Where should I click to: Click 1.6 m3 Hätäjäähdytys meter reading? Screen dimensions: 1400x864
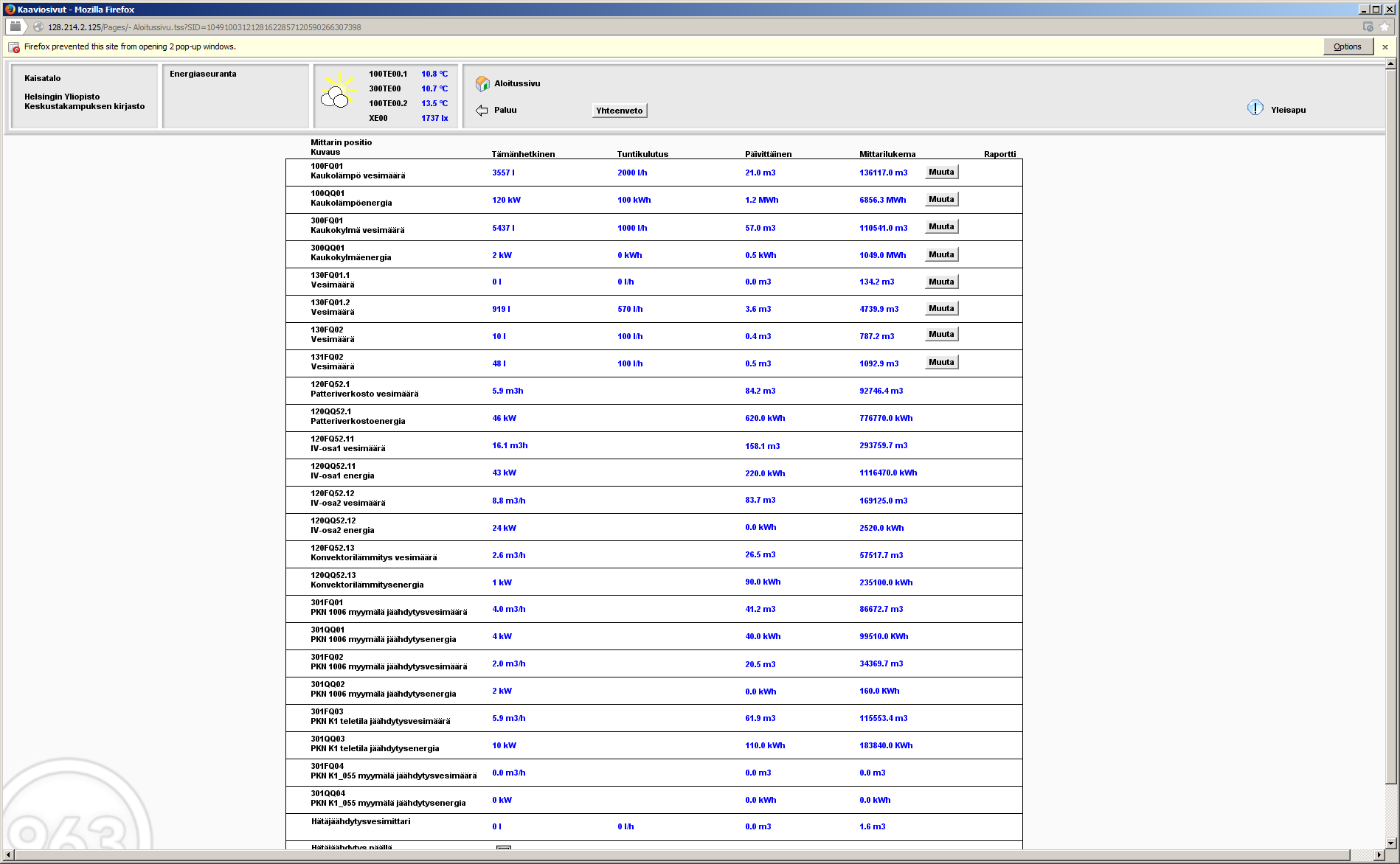(872, 826)
